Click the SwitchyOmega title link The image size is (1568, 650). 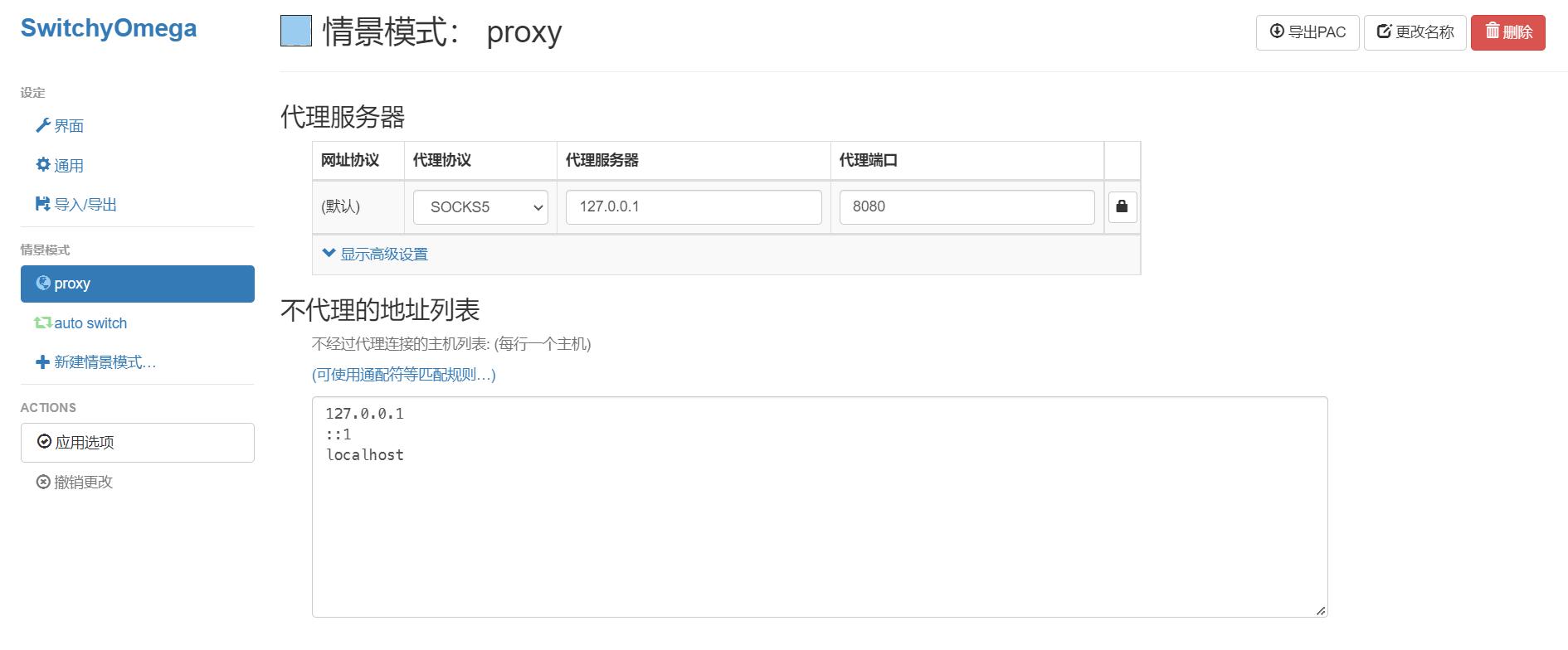click(x=109, y=28)
